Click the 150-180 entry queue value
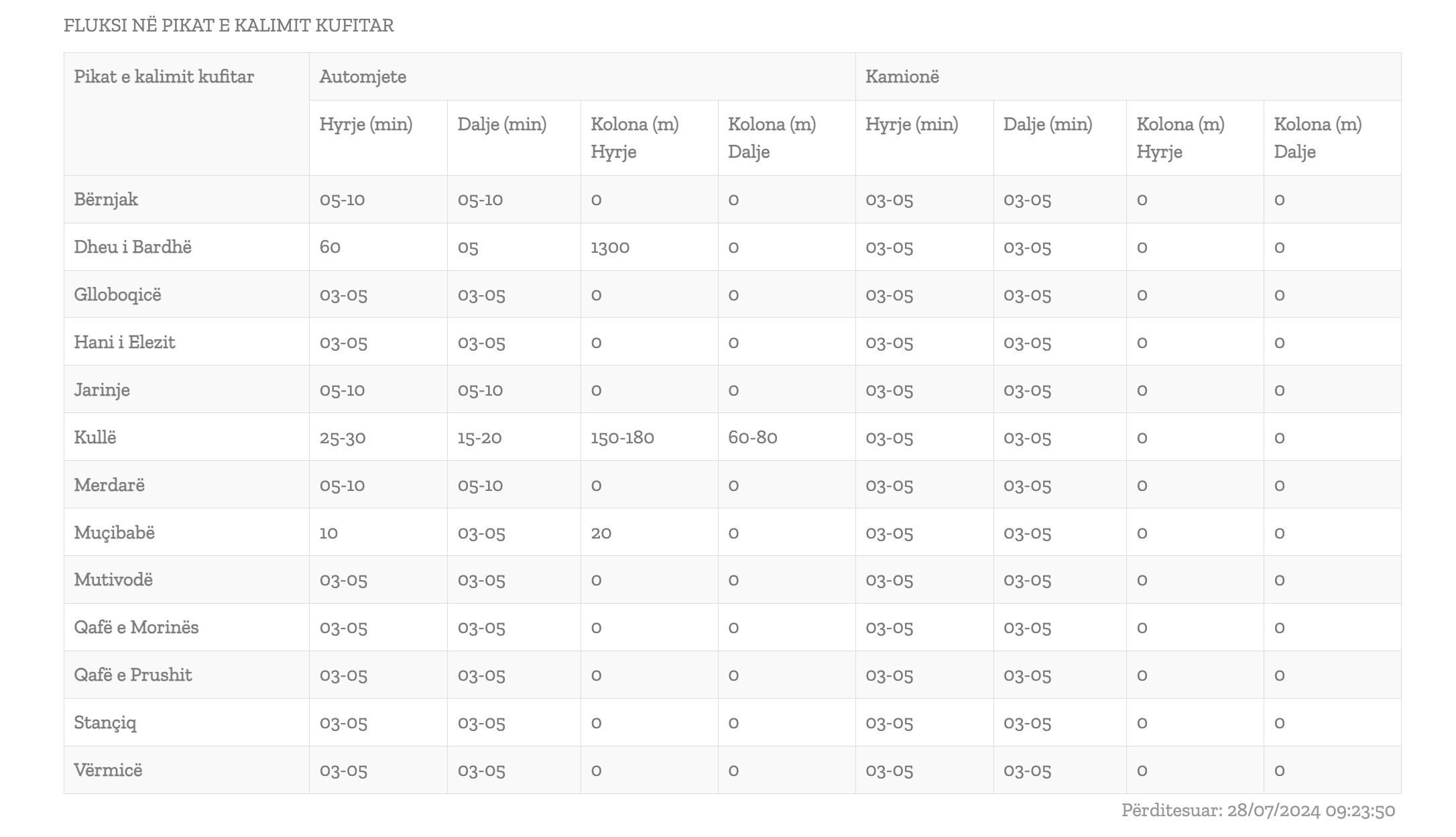 (x=622, y=437)
